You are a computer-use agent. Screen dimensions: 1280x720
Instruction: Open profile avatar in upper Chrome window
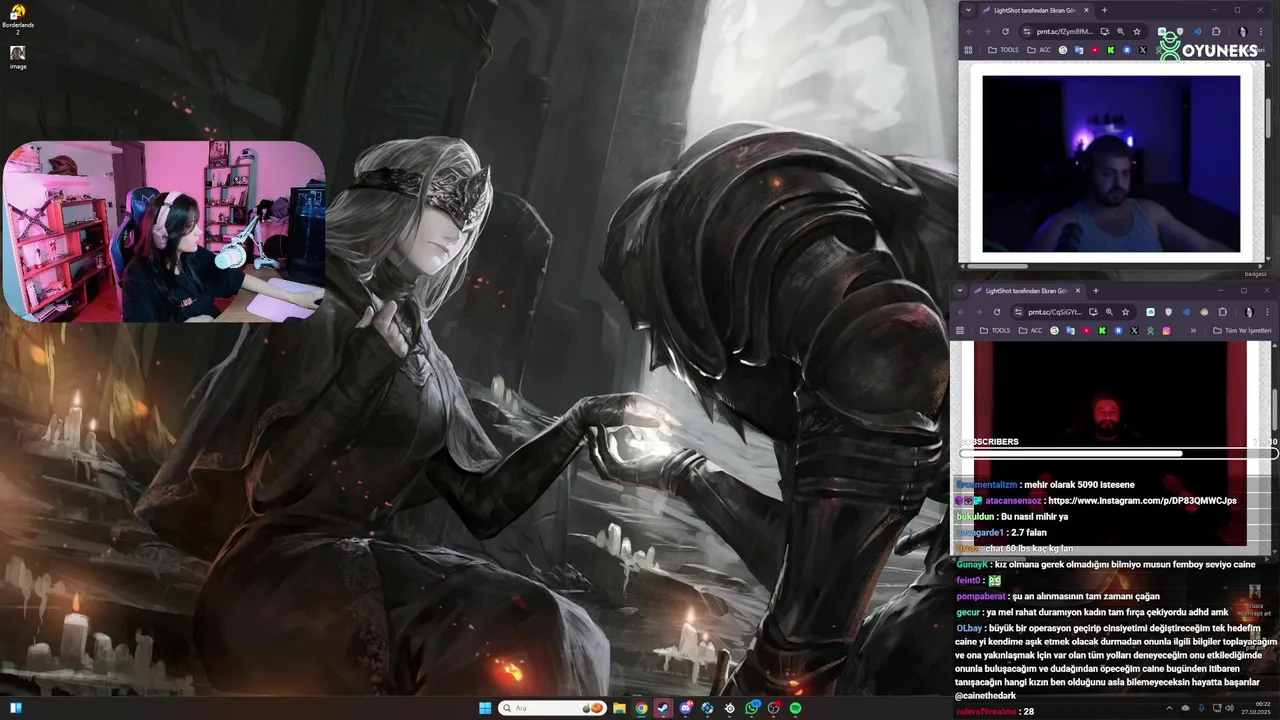point(1243,31)
